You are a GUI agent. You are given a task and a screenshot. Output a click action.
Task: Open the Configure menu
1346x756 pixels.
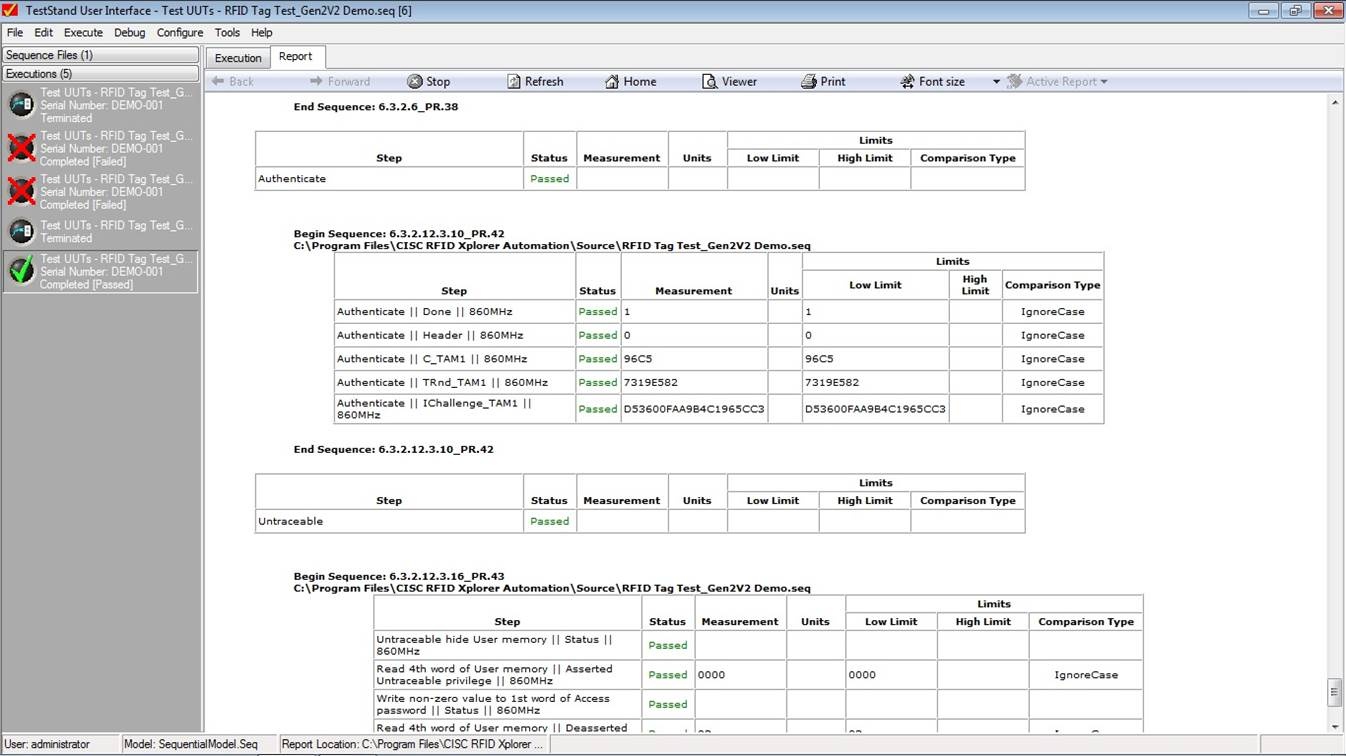click(x=180, y=33)
